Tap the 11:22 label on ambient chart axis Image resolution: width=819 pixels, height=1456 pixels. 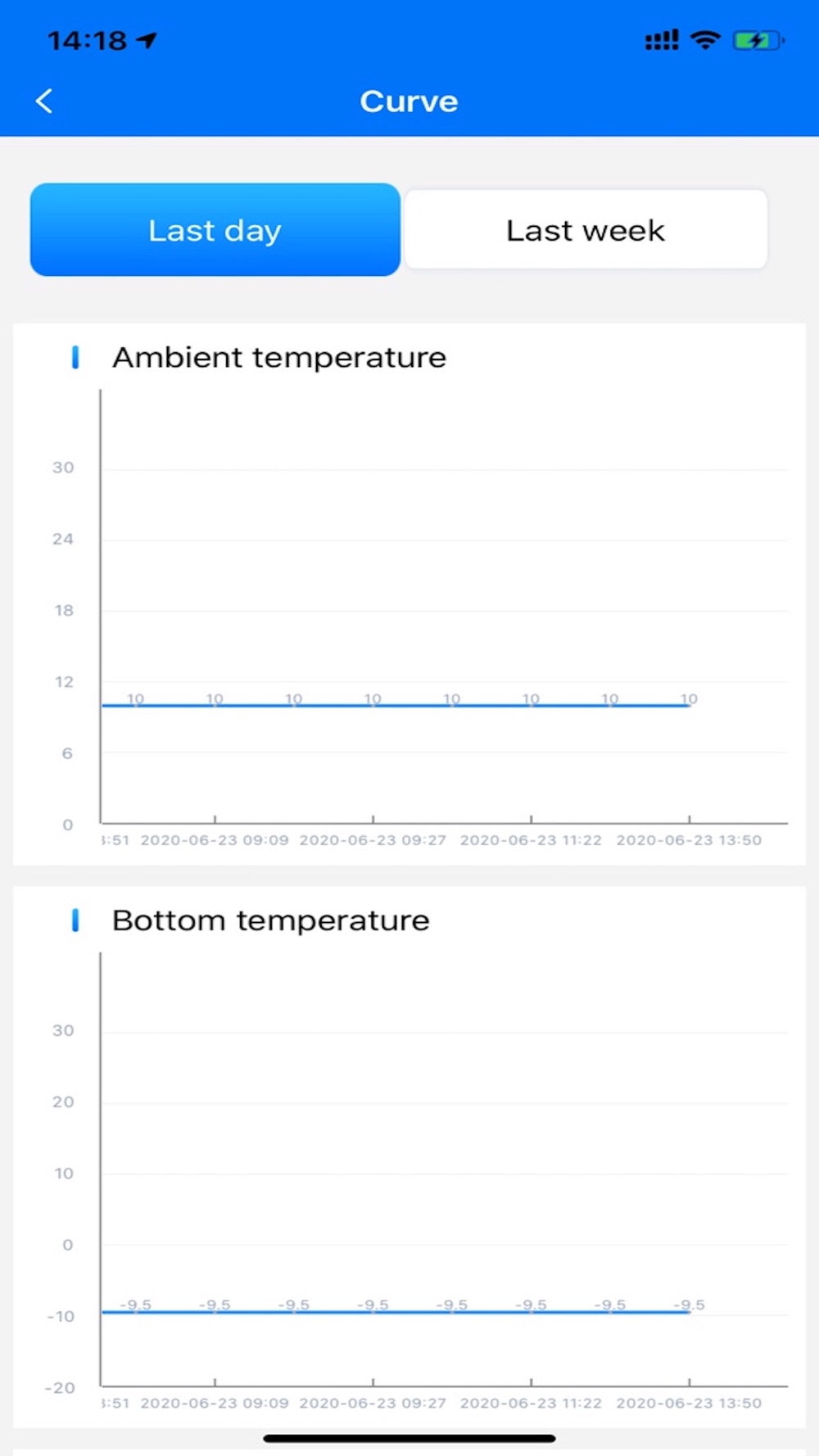coord(531,840)
